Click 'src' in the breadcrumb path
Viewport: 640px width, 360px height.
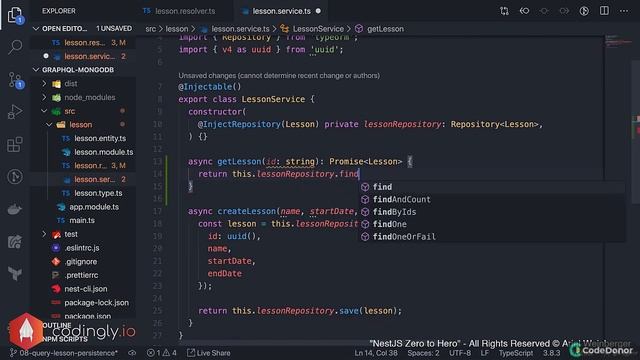point(151,29)
